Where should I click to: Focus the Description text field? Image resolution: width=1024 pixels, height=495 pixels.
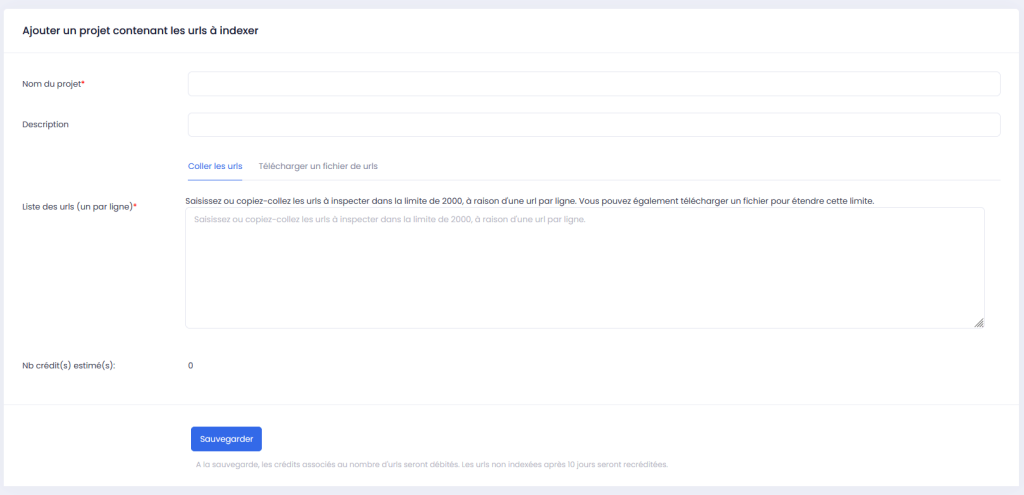(x=593, y=124)
